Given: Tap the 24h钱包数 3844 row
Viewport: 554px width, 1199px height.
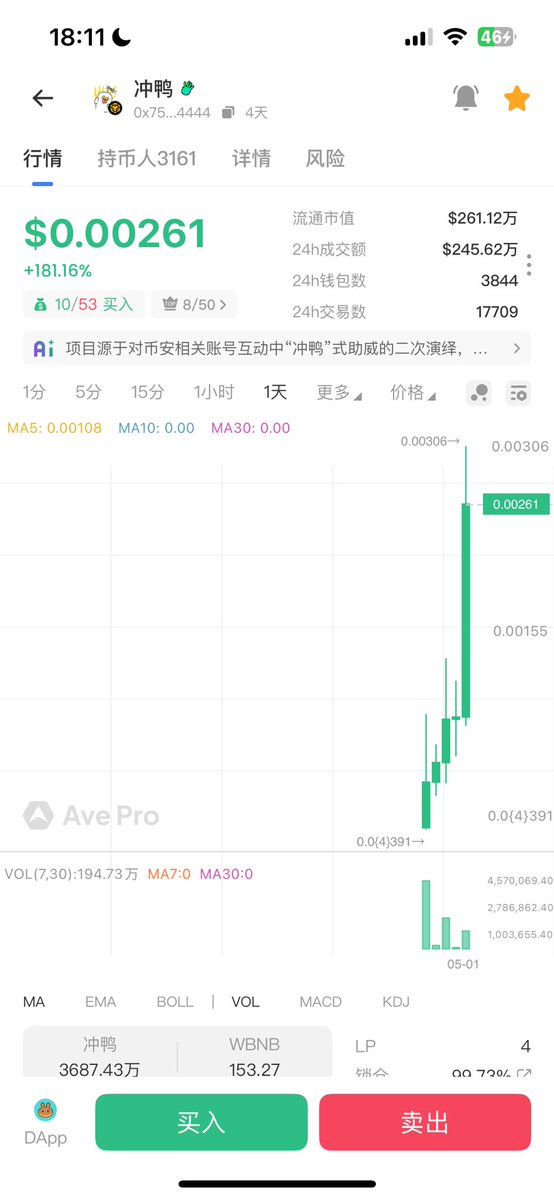Looking at the screenshot, I should [405, 281].
